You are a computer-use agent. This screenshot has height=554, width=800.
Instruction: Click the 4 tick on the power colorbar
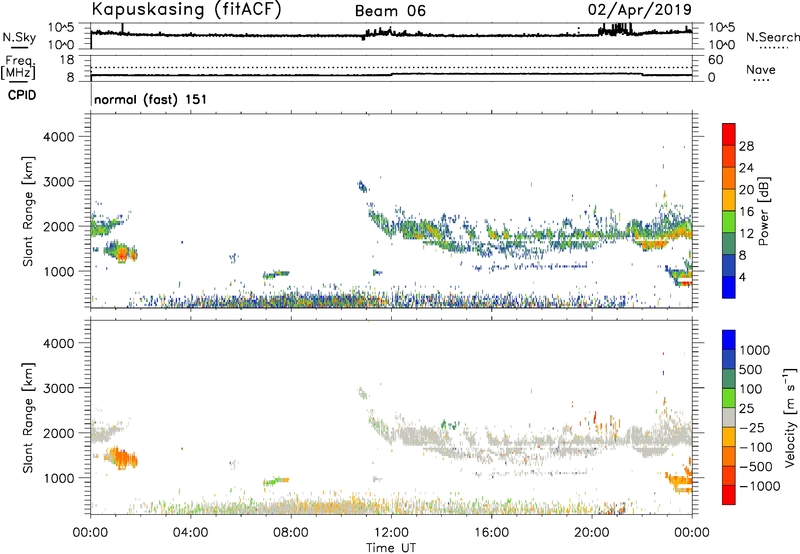(742, 277)
